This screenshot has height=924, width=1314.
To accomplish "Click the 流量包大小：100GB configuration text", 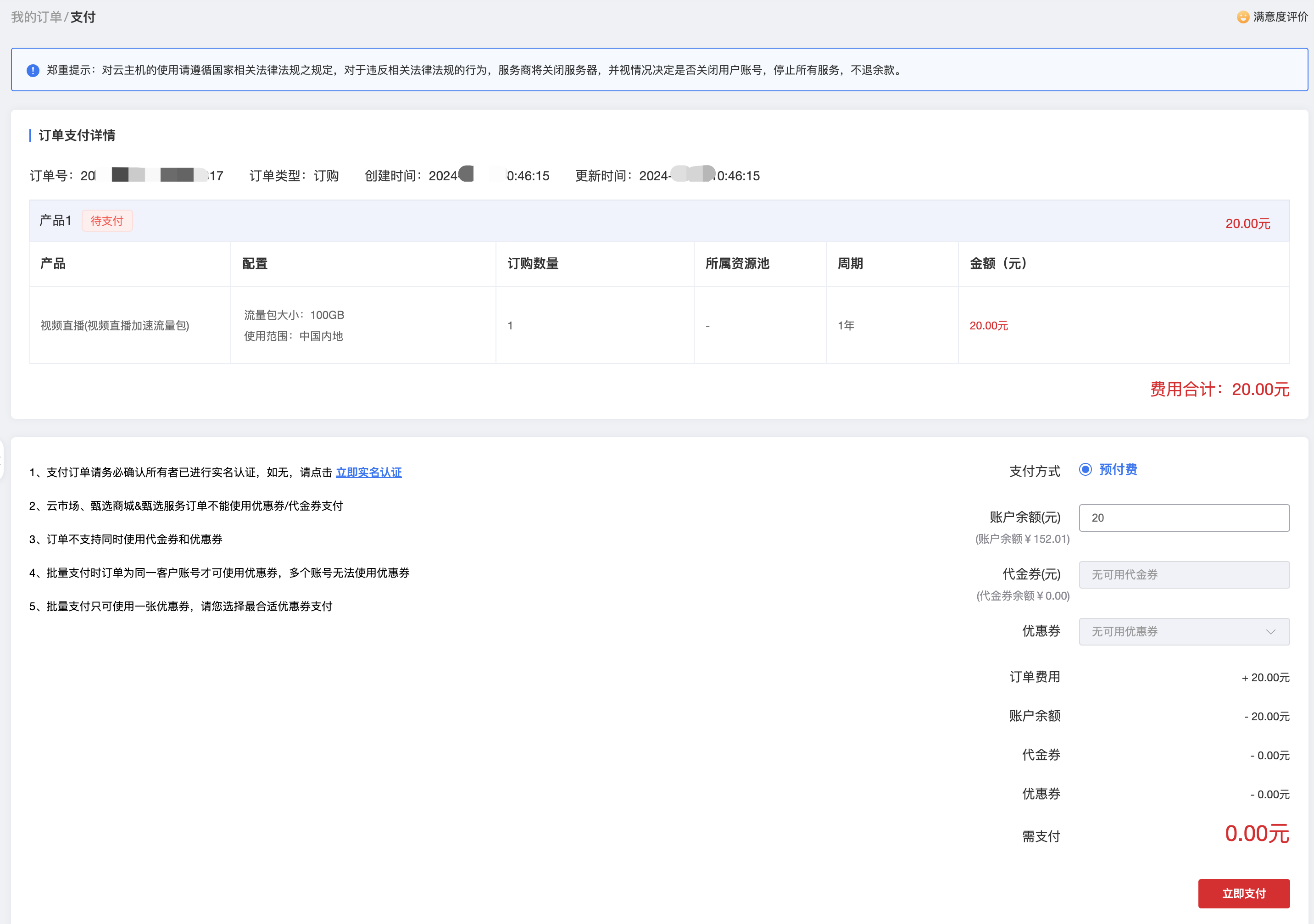I will 294,315.
